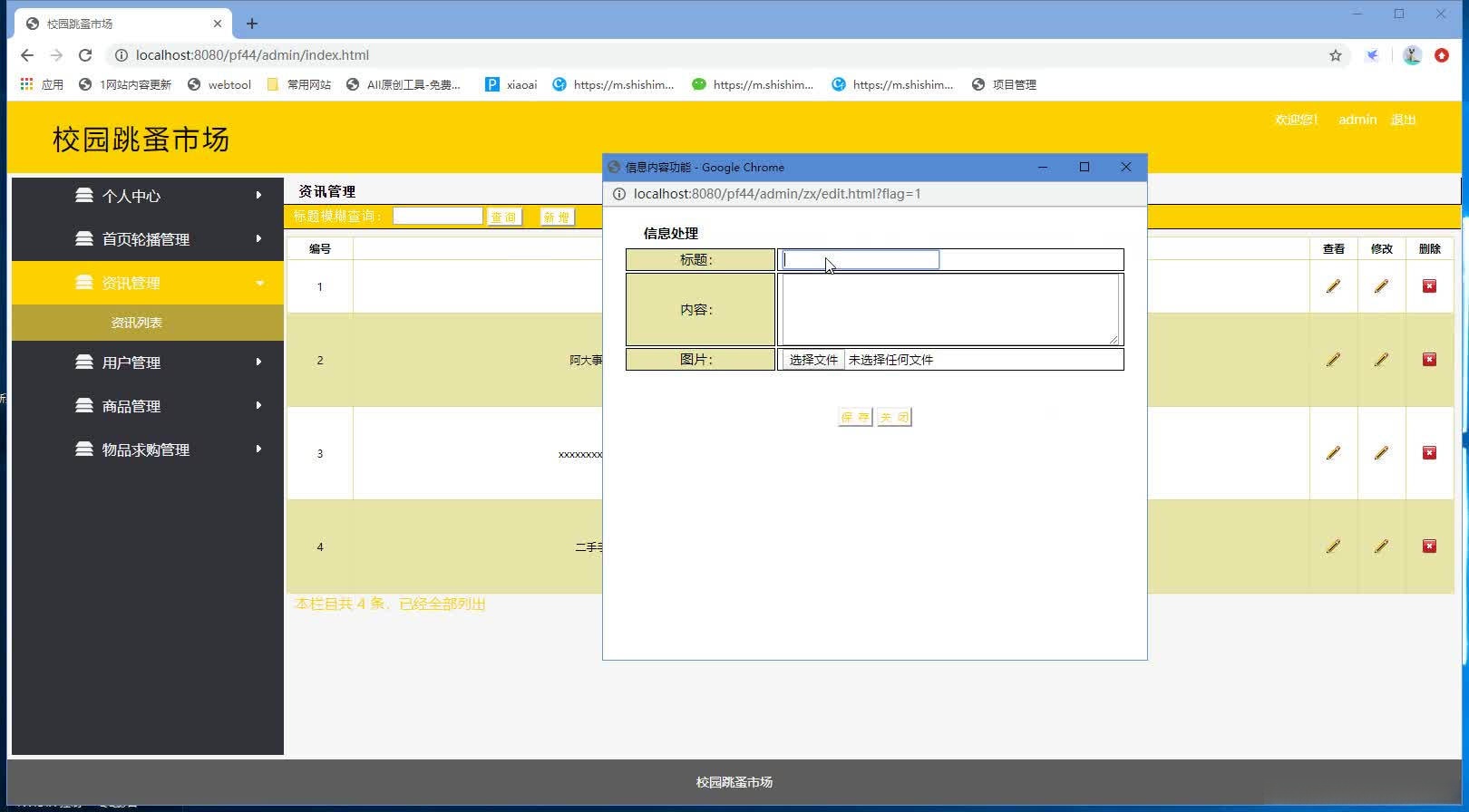Modify row 3 using pencil icon

pyautogui.click(x=1381, y=453)
